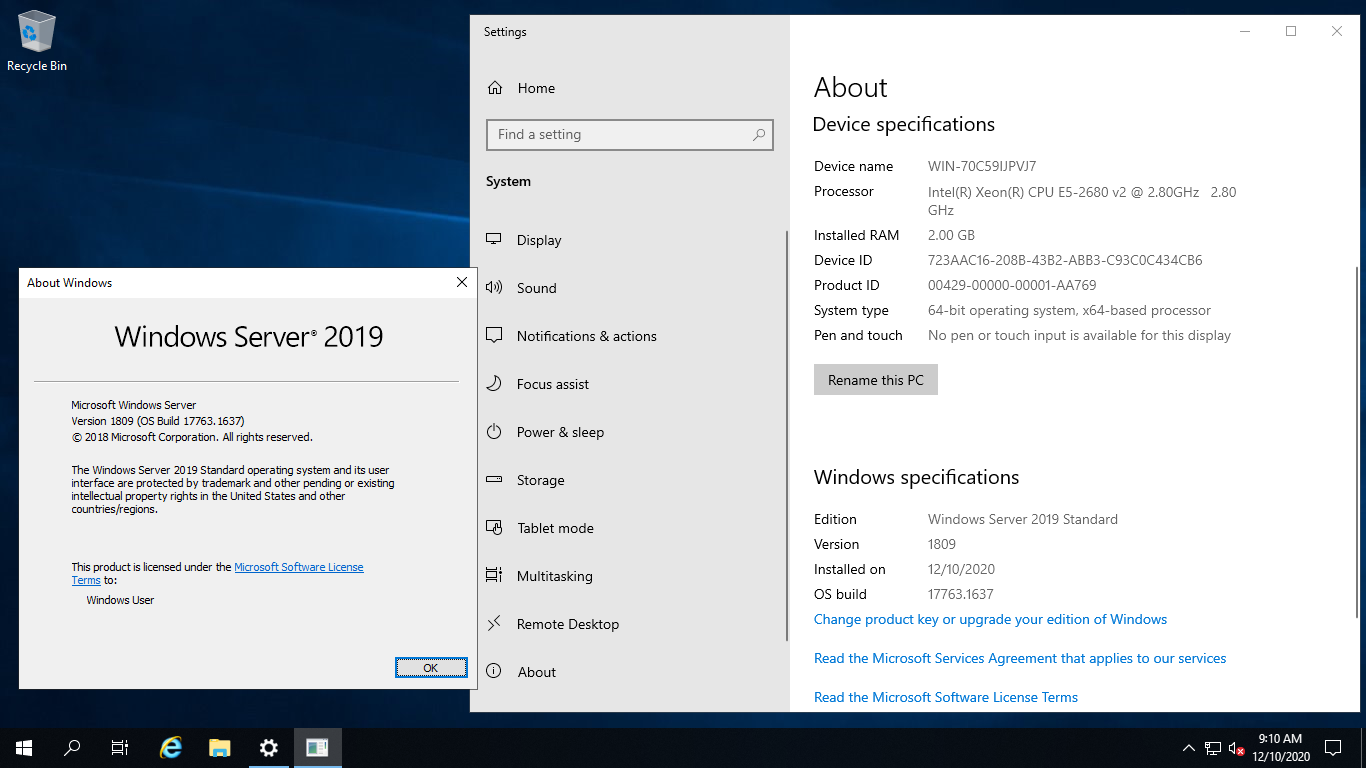Click Rename this PC button

(876, 380)
